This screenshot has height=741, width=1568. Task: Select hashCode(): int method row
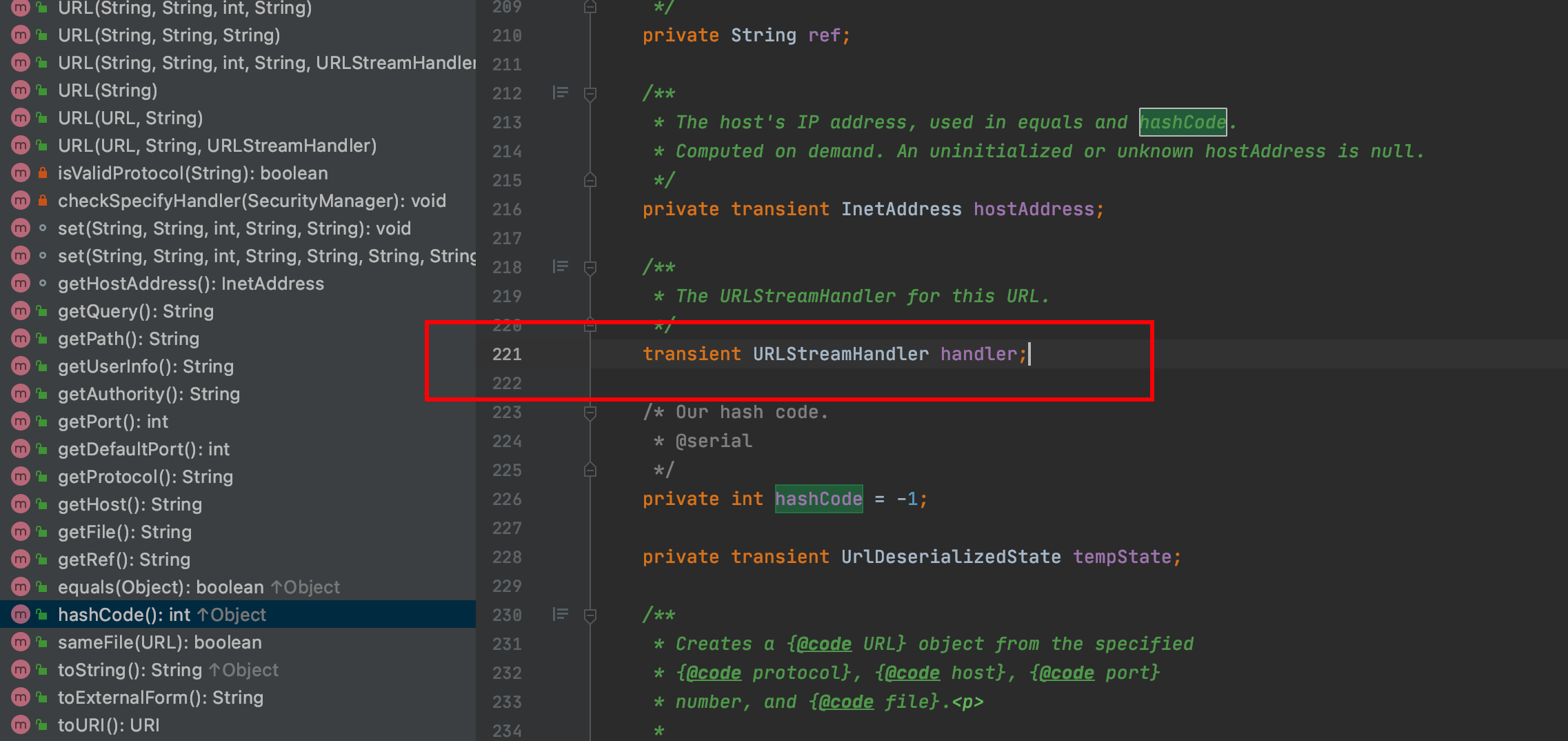coord(238,614)
